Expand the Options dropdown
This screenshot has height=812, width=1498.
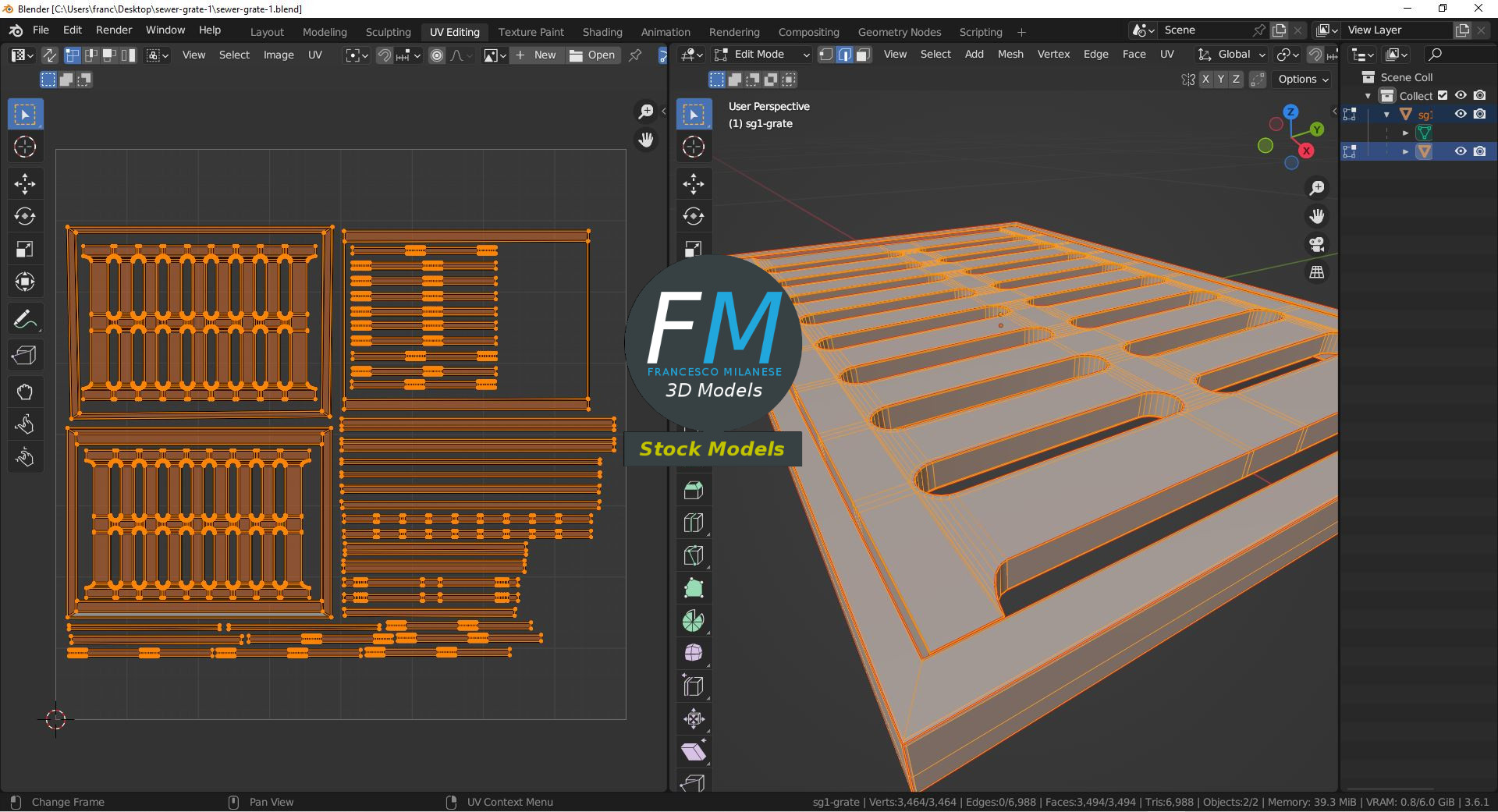(1303, 80)
